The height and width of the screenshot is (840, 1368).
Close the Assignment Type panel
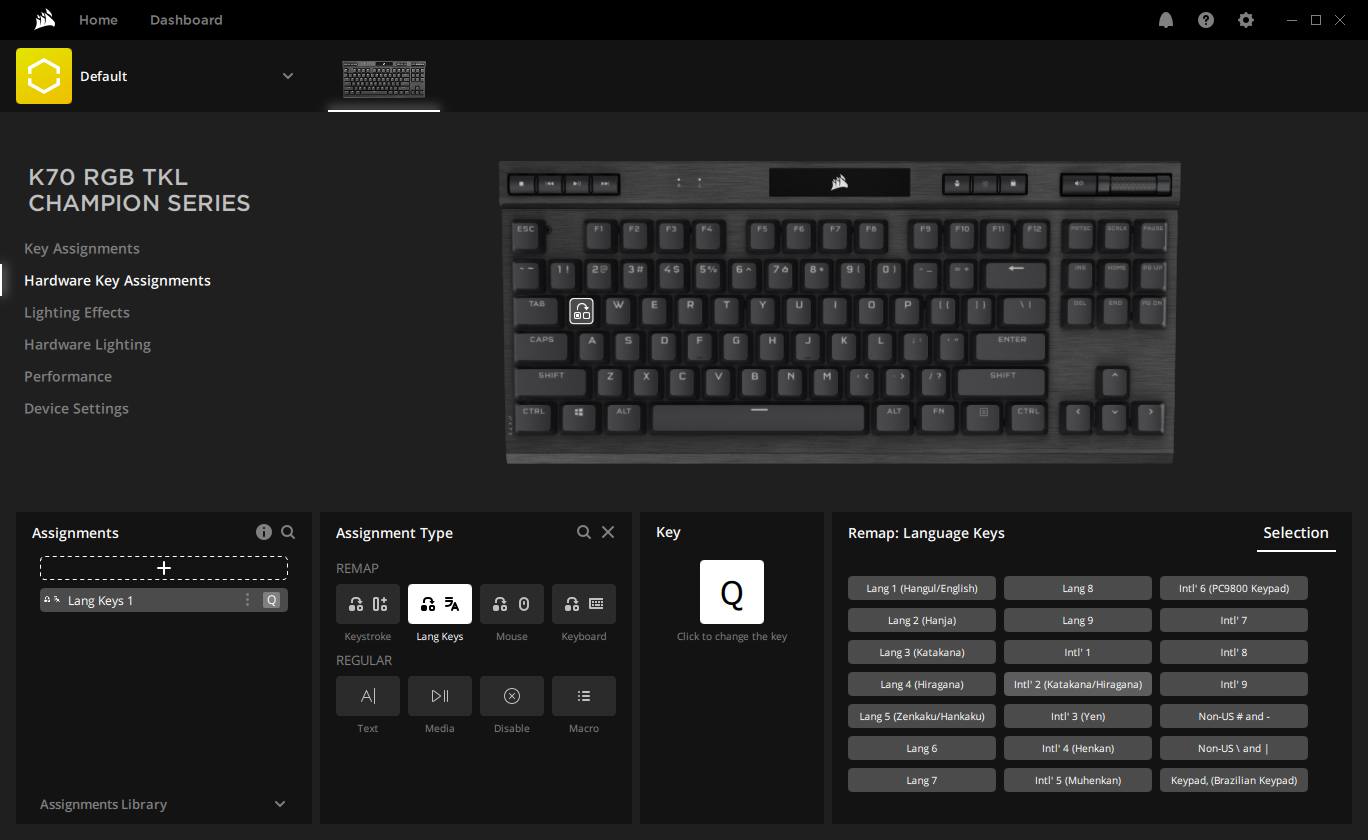[x=608, y=533]
